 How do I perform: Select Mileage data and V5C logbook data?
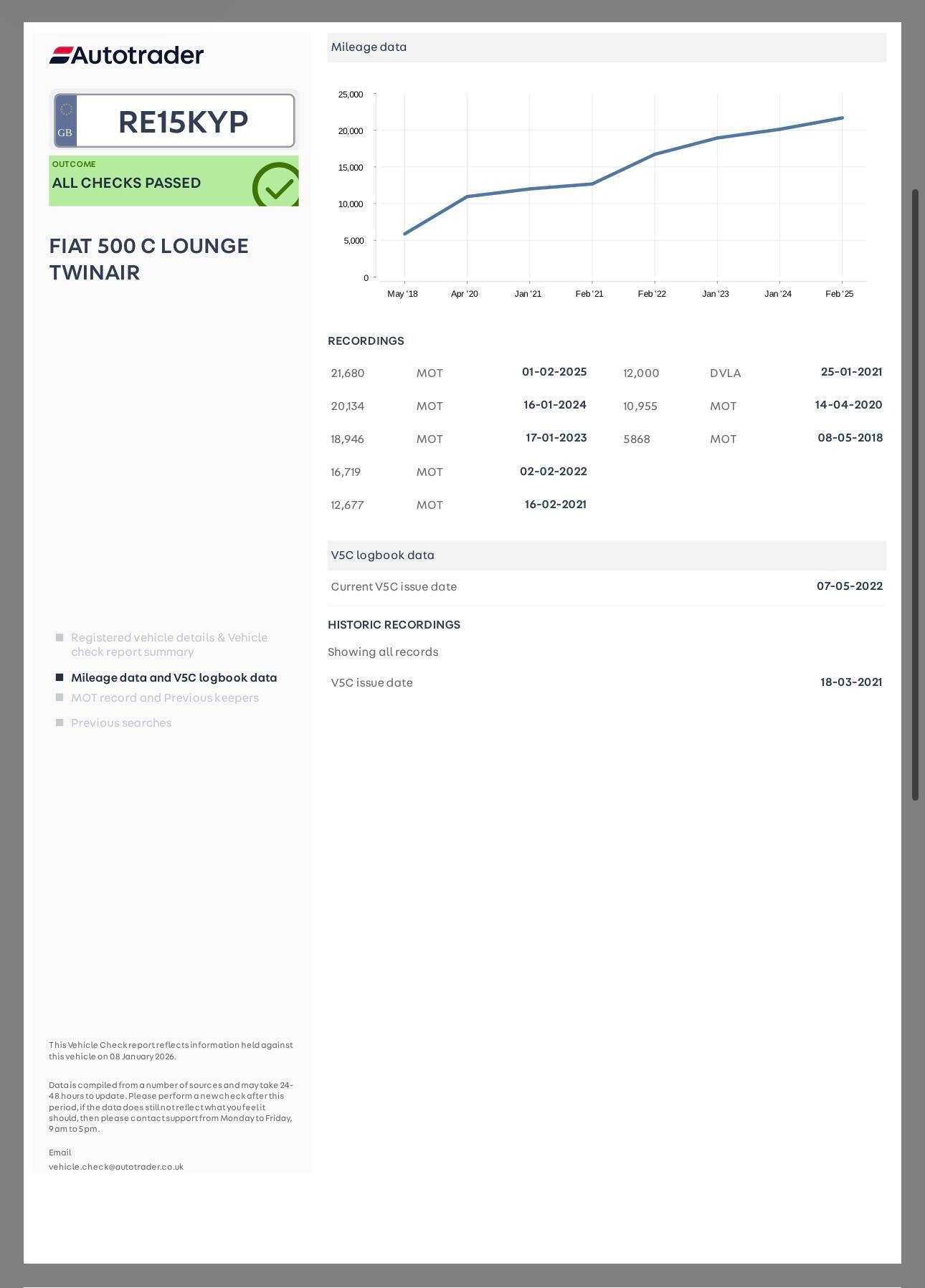174,677
